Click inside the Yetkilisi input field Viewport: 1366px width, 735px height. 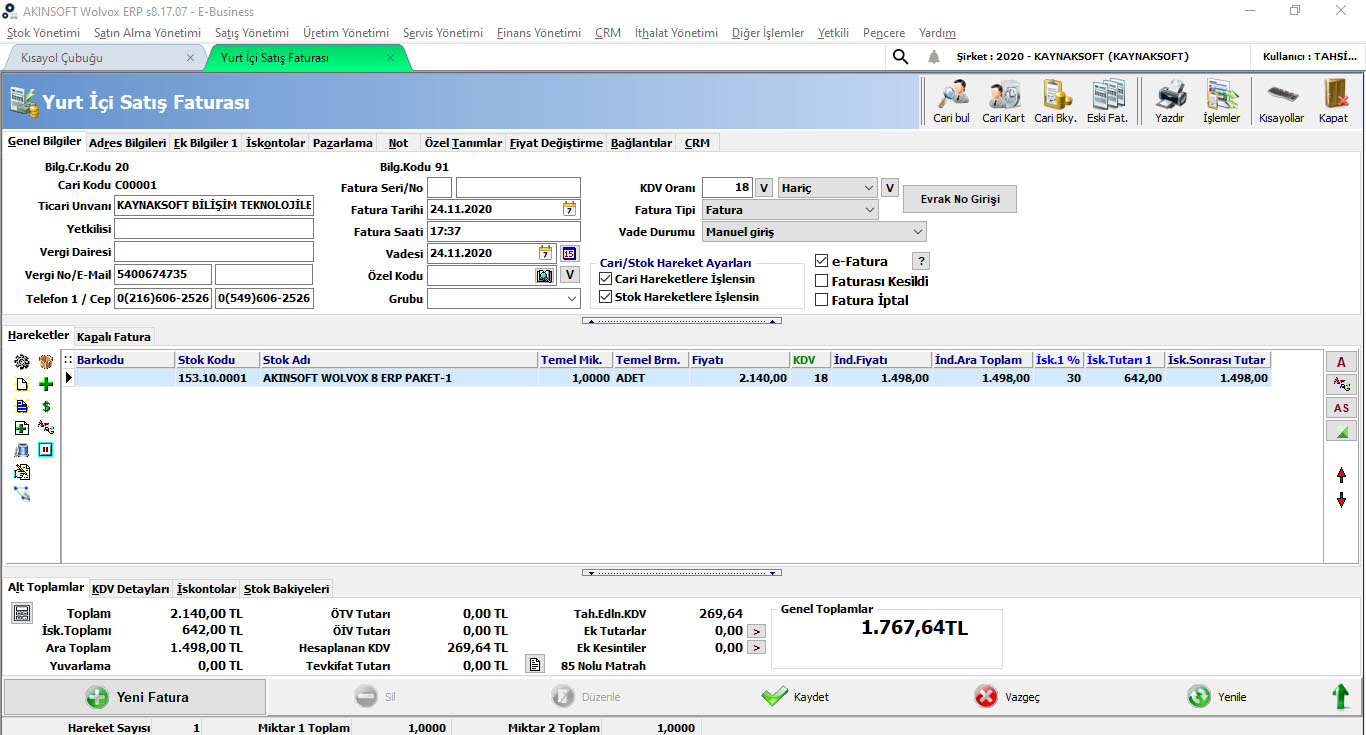point(213,230)
